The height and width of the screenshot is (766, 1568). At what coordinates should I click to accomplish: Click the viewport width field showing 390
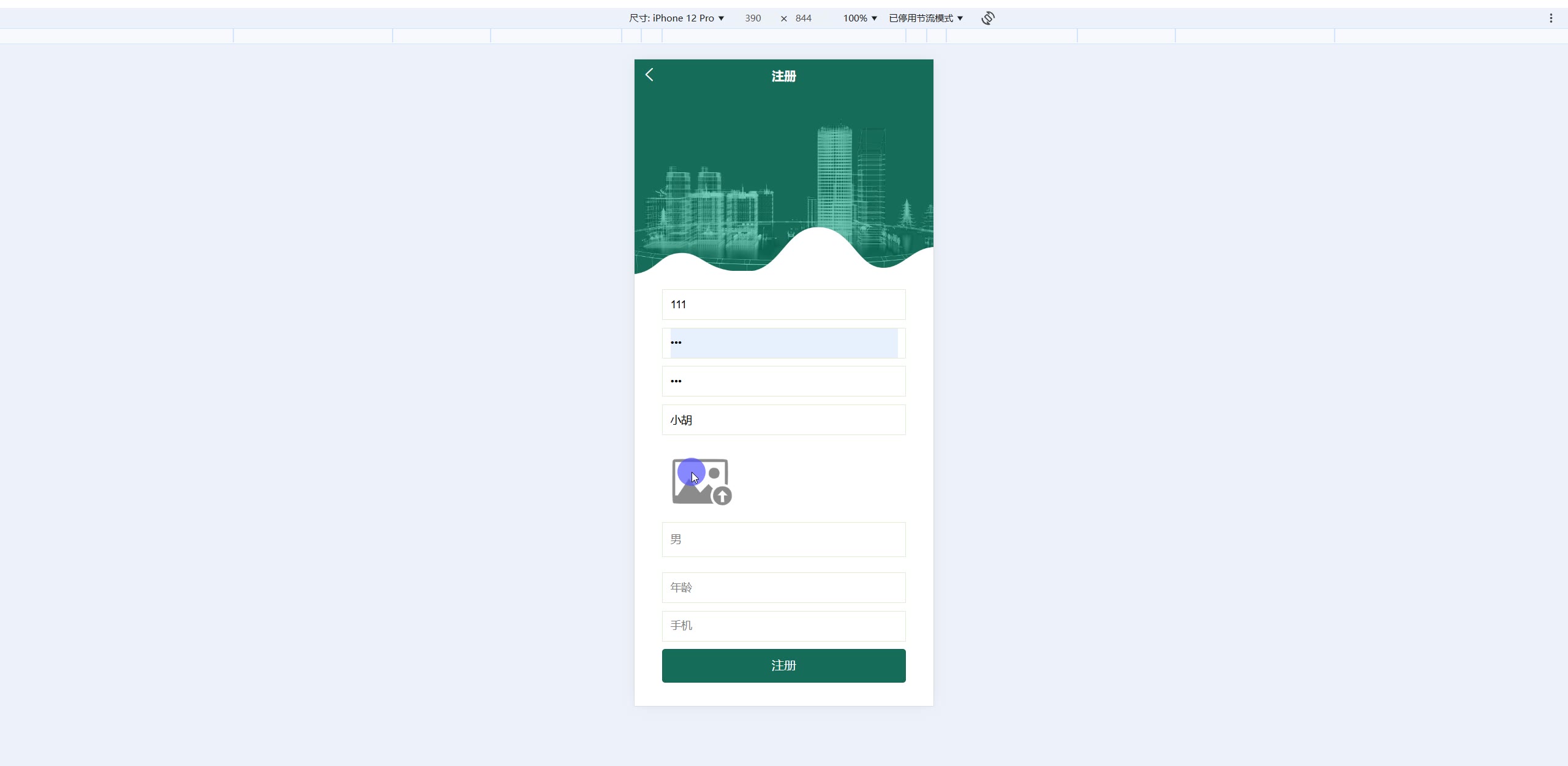click(753, 18)
